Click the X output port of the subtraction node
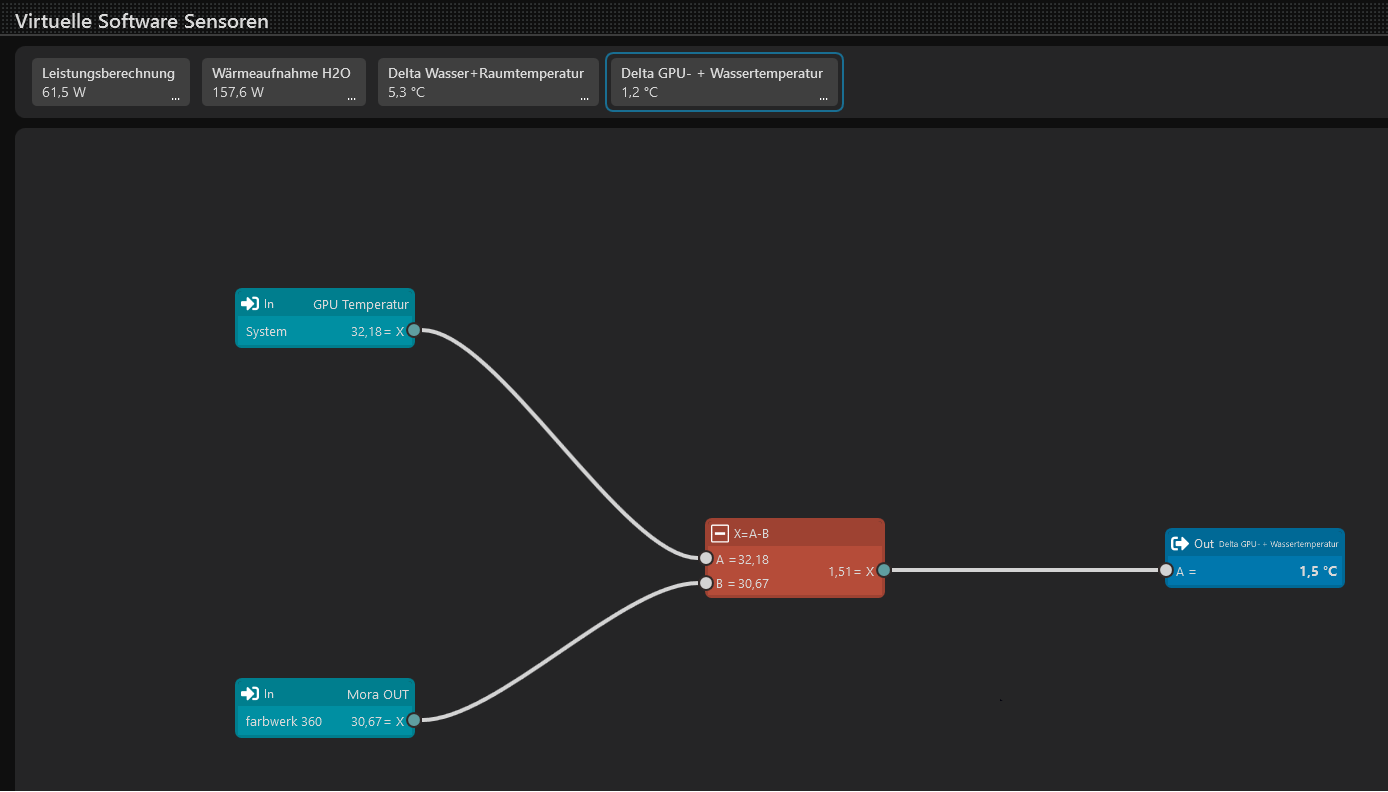The image size is (1388, 792). (x=884, y=570)
